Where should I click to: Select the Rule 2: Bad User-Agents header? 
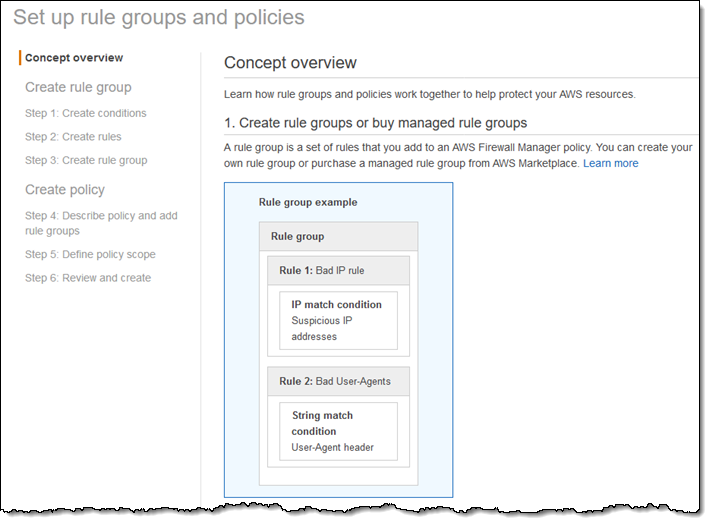click(x=335, y=381)
